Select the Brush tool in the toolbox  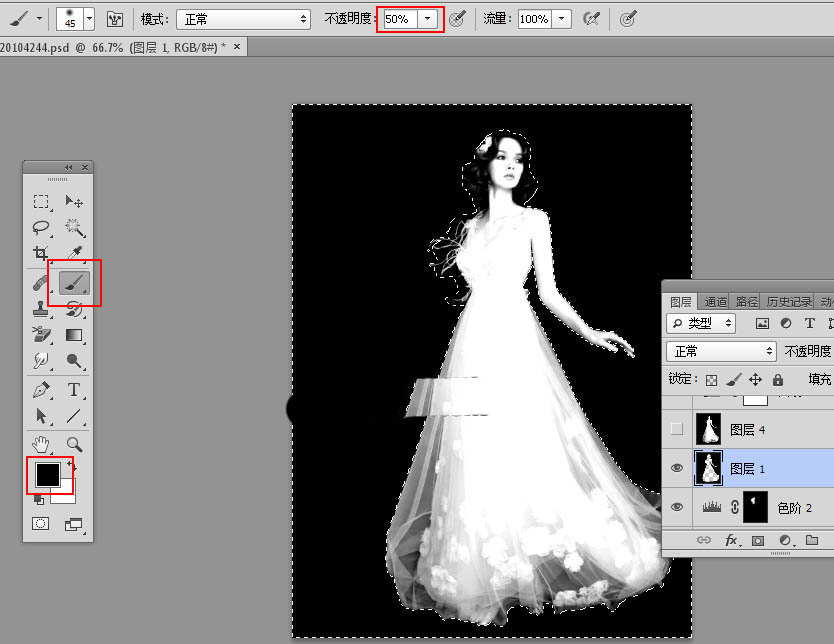point(73,284)
